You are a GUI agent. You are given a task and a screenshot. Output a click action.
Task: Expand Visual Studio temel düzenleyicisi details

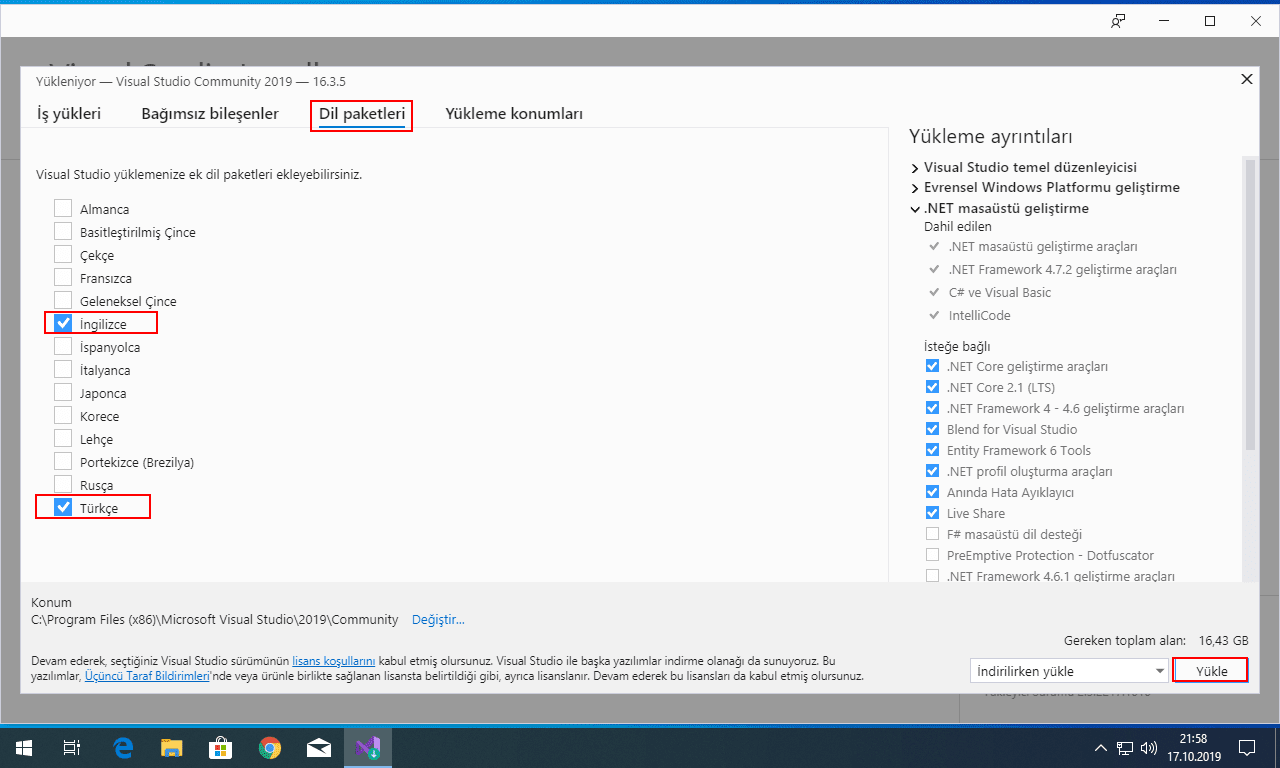[915, 167]
